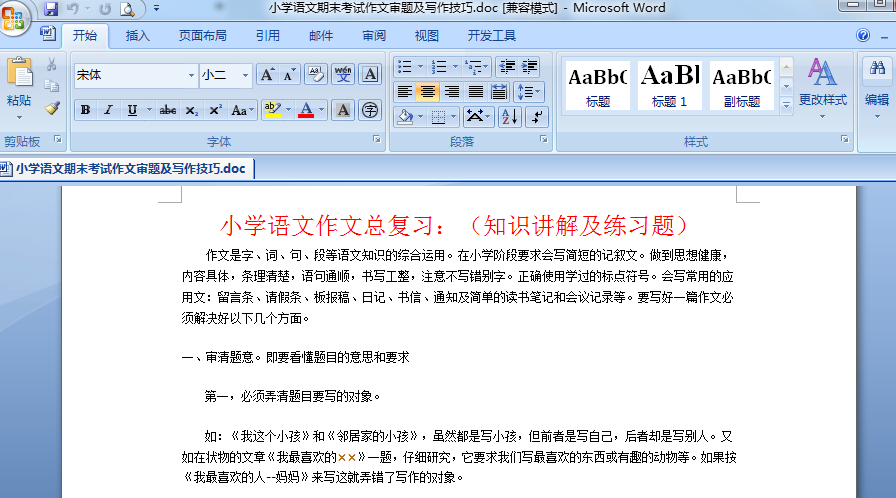Screen dimensions: 896x498
Task: Switch to the 视图 tab
Action: click(x=426, y=35)
